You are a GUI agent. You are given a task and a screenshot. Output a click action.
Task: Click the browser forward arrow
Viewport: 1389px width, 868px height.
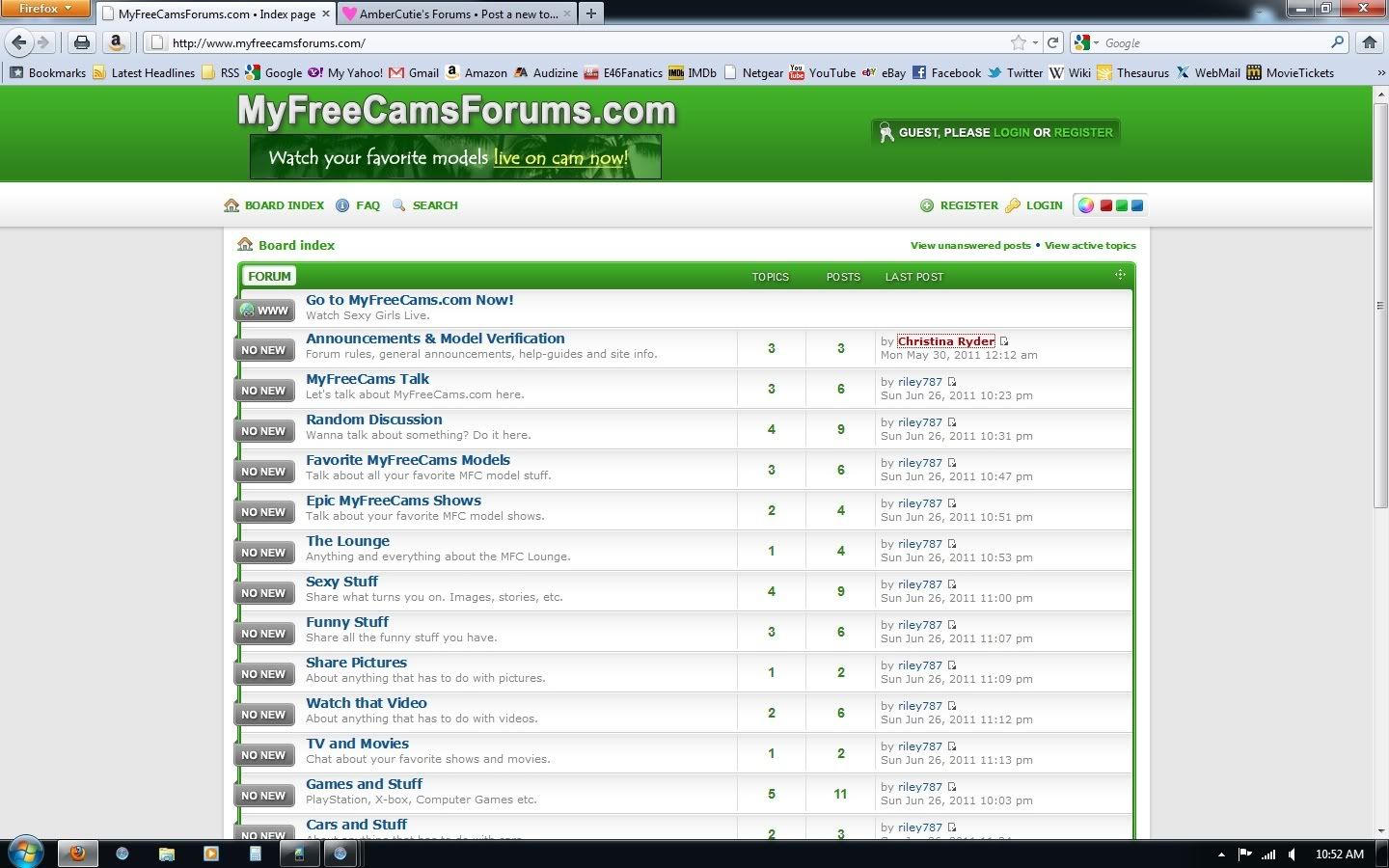pos(42,42)
